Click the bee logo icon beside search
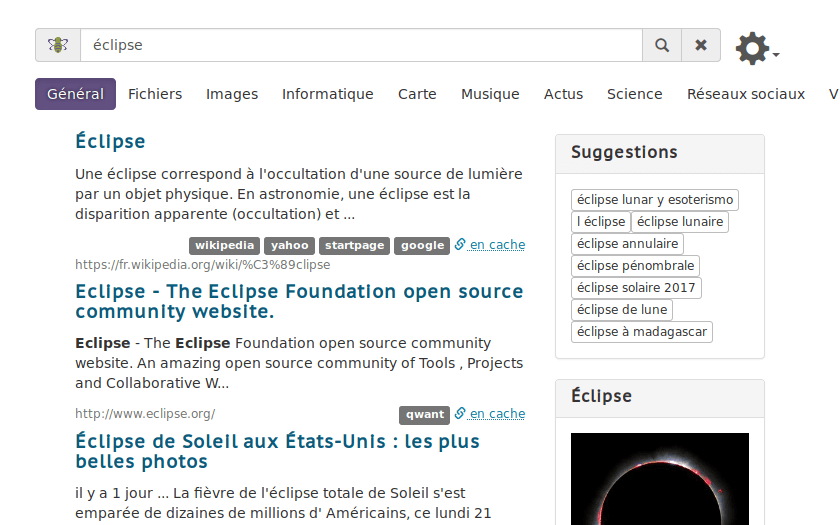Viewport: 840px width, 525px height. click(x=58, y=45)
